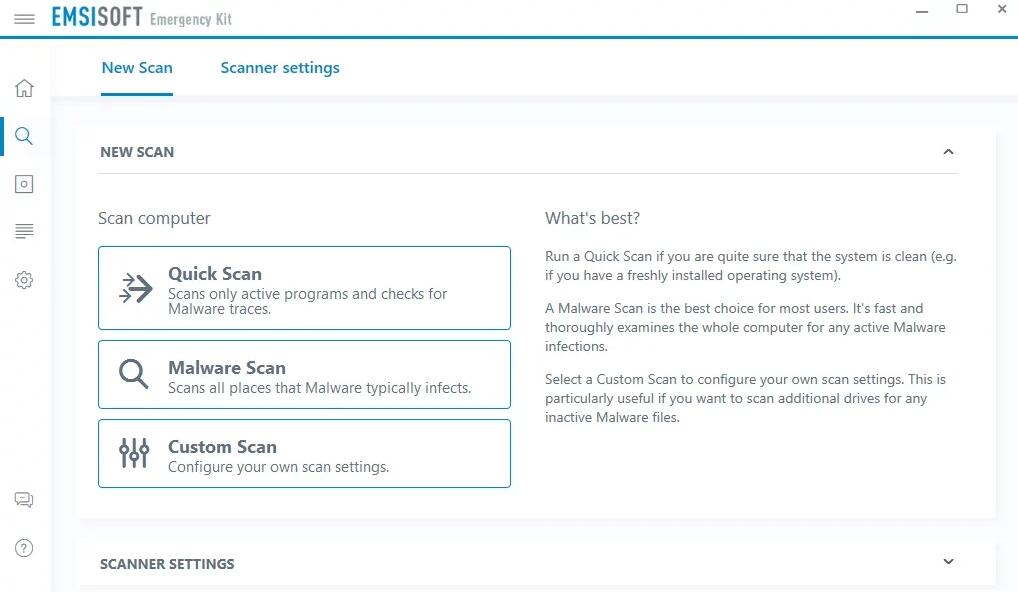Open the hamburger menu in title bar

click(25, 19)
